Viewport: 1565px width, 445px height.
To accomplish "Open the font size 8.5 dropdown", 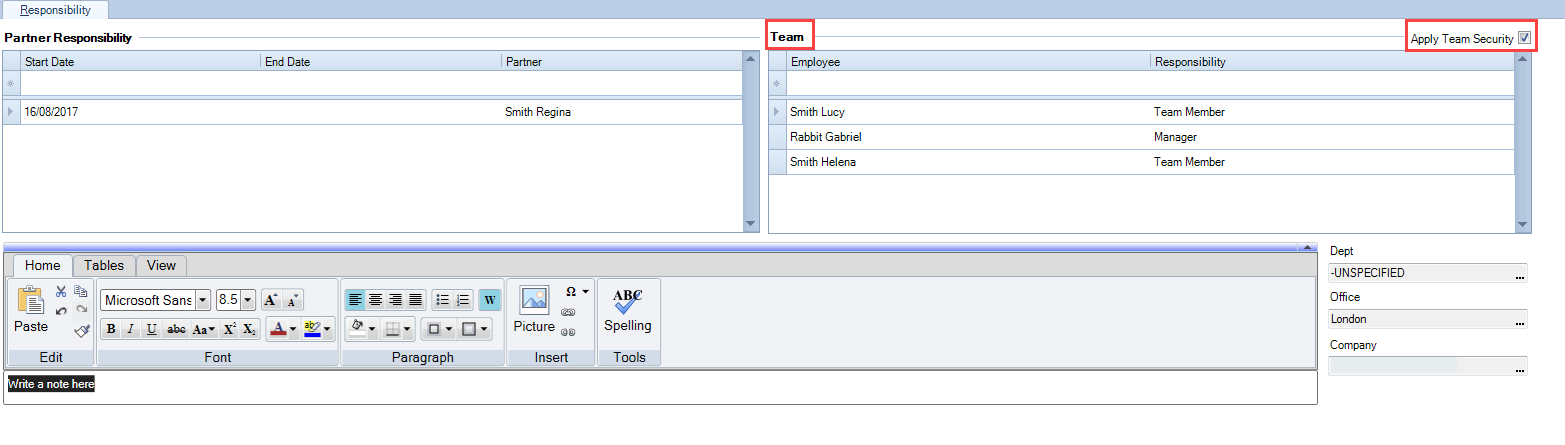I will coord(248,300).
